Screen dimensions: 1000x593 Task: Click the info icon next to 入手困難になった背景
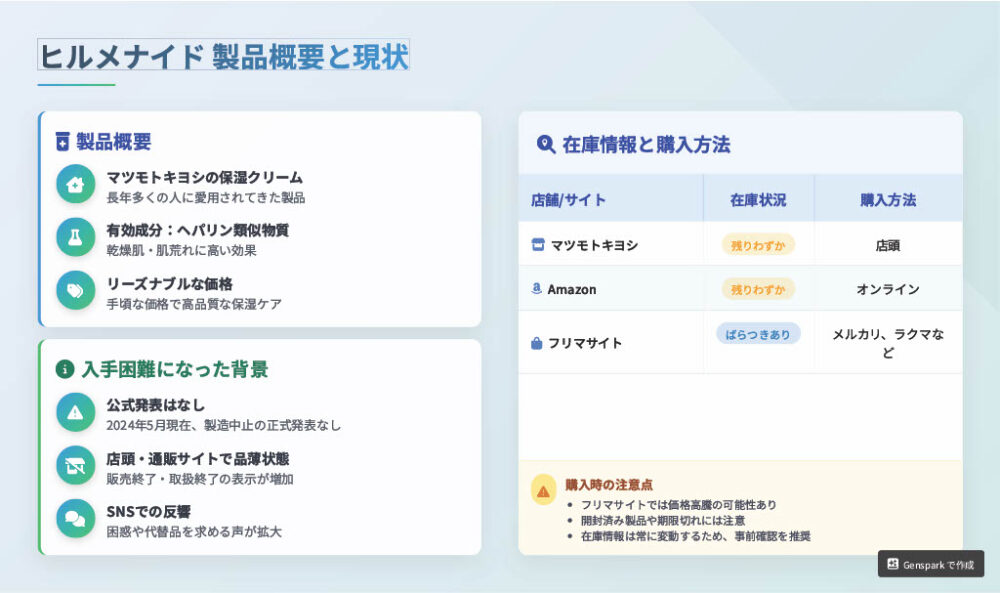(x=65, y=369)
